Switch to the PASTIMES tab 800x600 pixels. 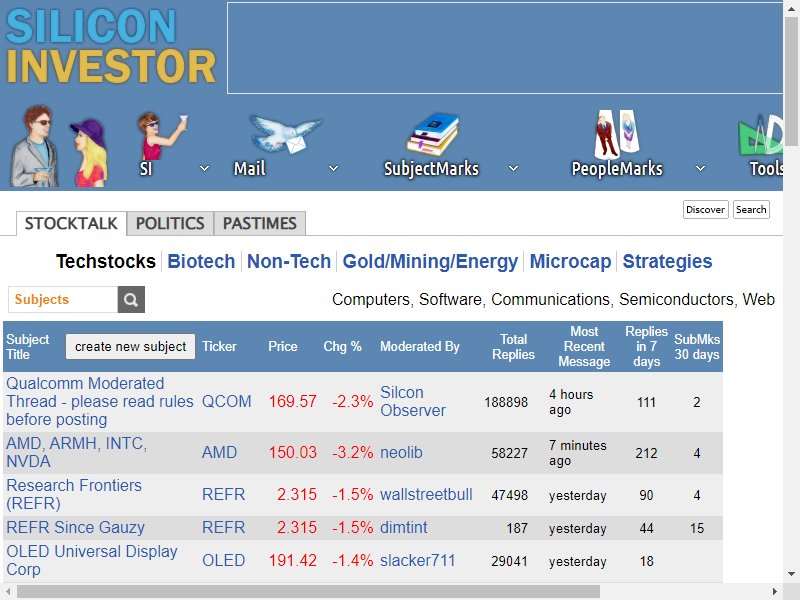point(260,223)
